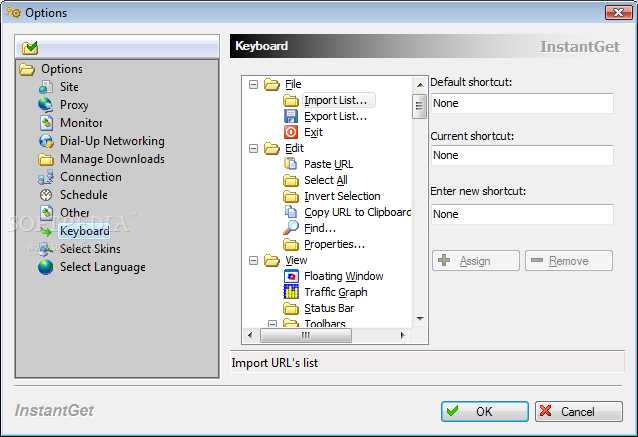Click the Keyboard green arrow icon
Viewport: 638px width, 437px height.
click(46, 232)
